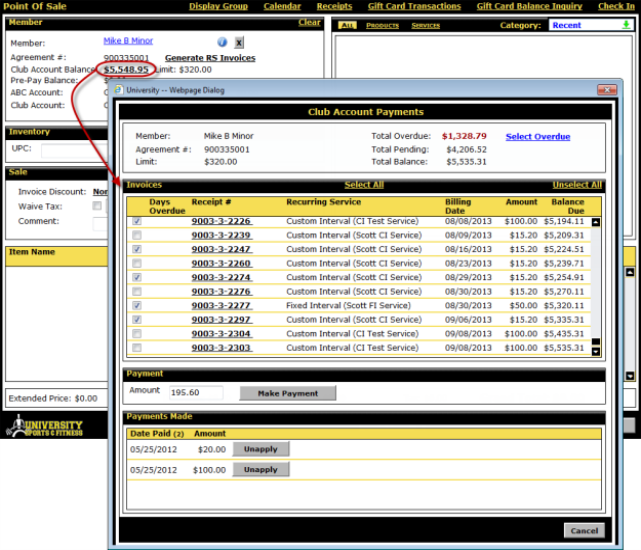This screenshot has height=550, width=641.
Task: Click the blue member info icon
Action: click(x=222, y=43)
